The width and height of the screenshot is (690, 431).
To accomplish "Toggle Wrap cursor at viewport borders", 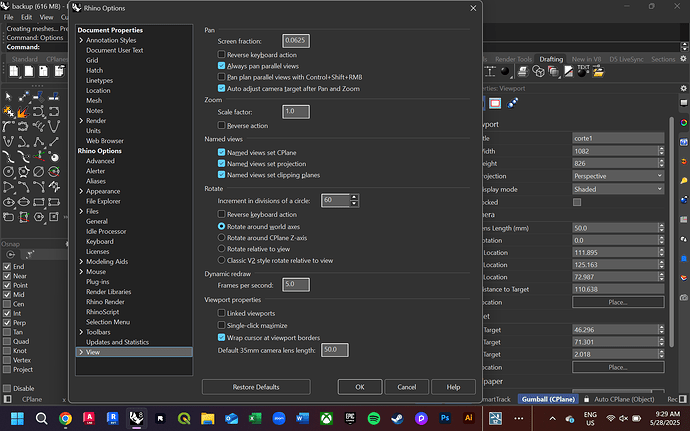I will 221,338.
